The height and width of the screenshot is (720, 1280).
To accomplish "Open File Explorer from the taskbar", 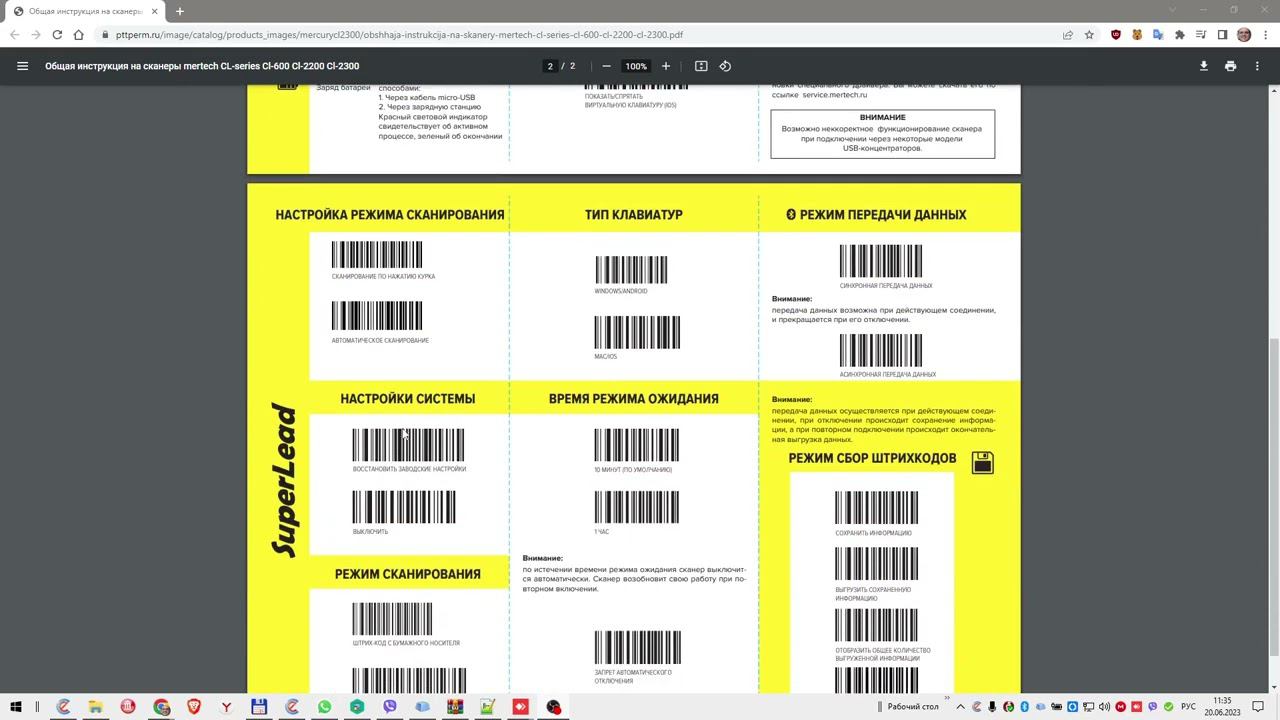I will [96, 707].
